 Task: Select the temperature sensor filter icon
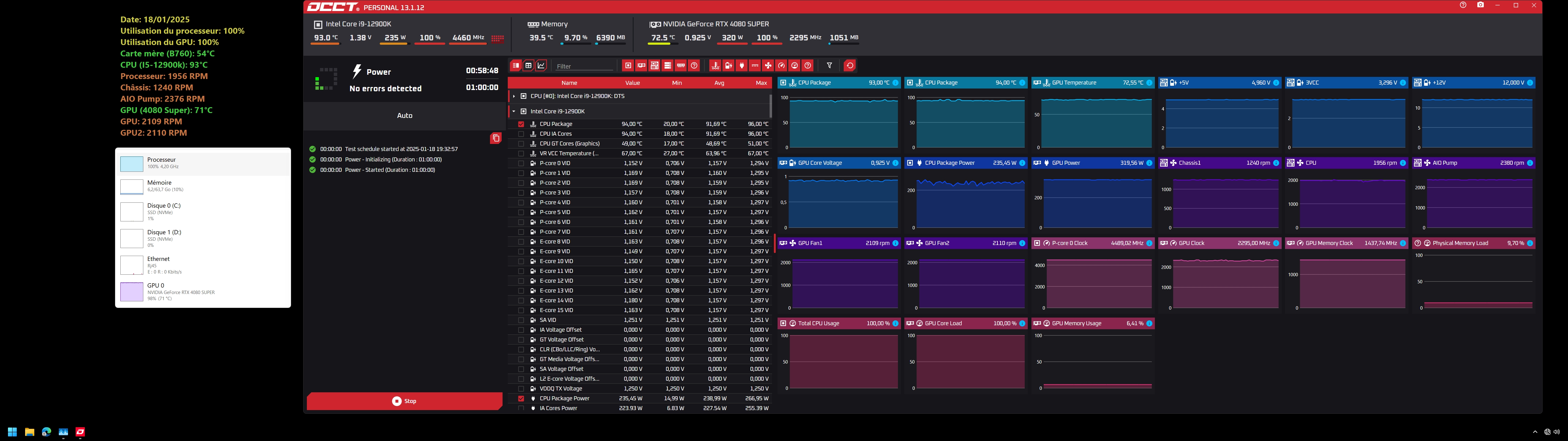coord(715,66)
